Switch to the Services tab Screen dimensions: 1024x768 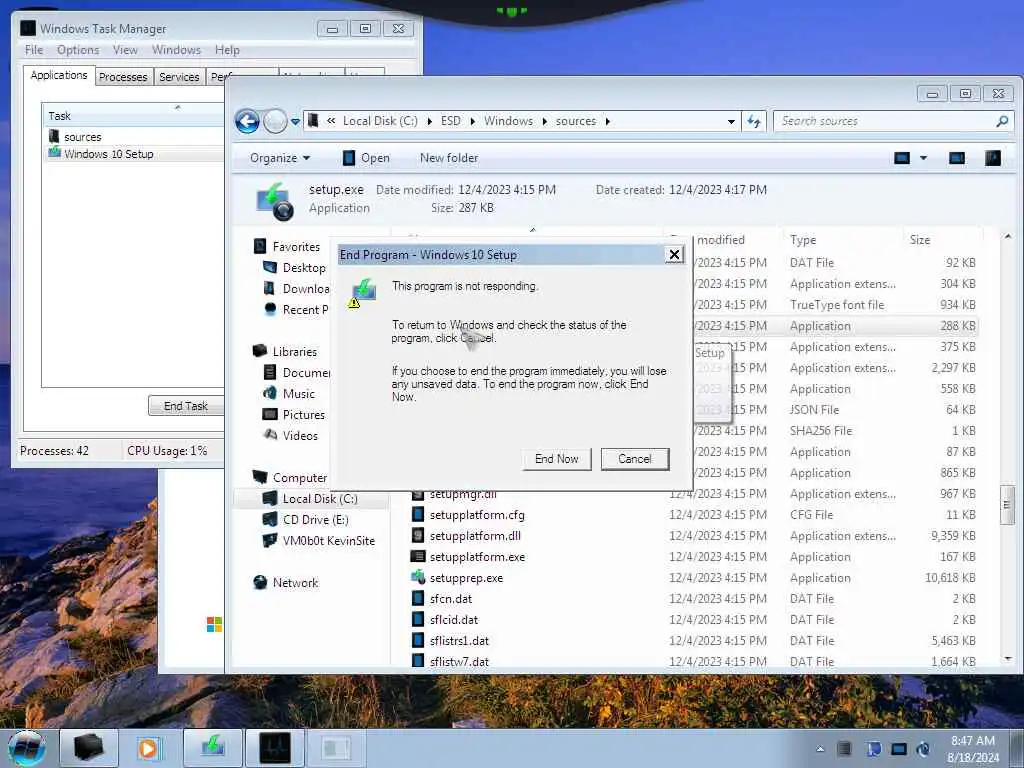pos(179,77)
